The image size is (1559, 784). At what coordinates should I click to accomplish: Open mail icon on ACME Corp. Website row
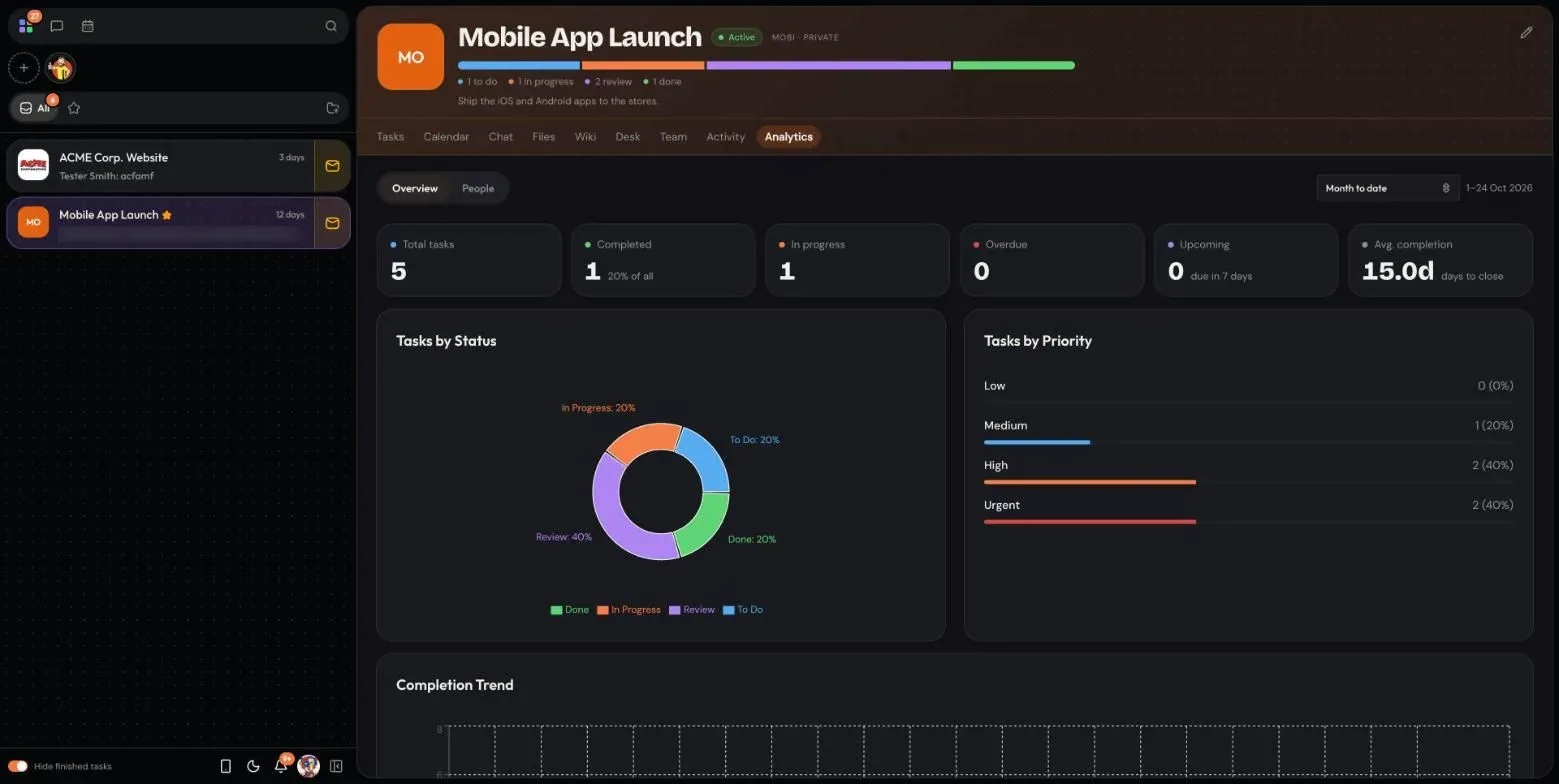pyautogui.click(x=332, y=166)
